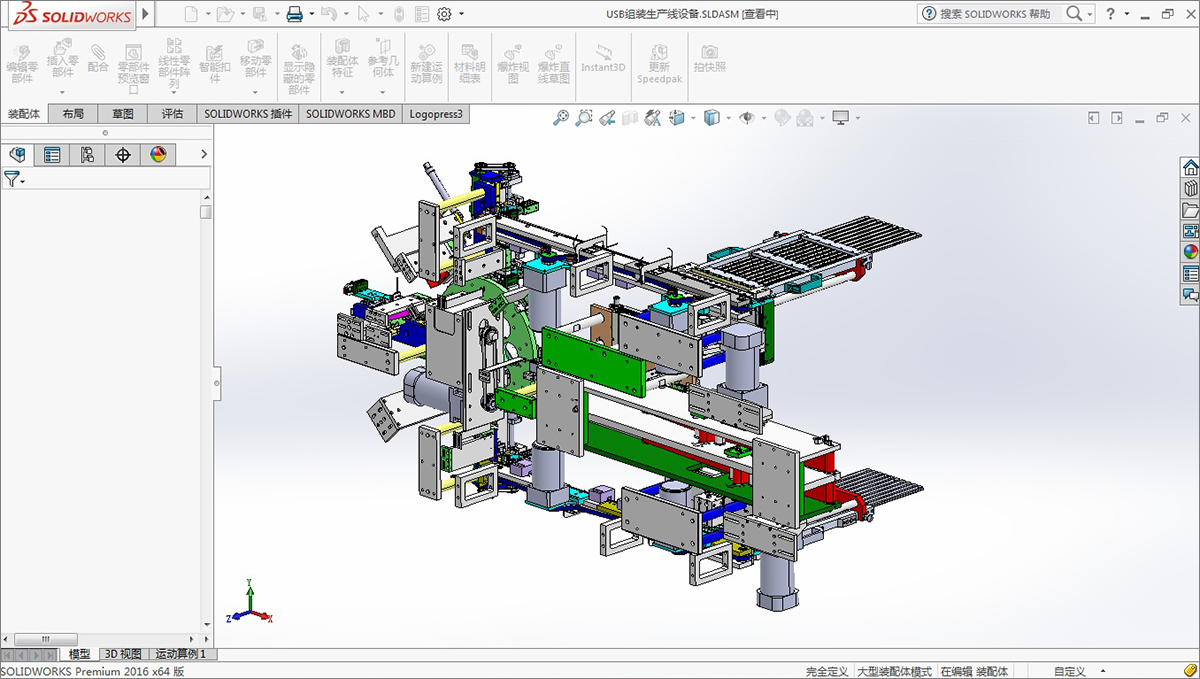1200x679 pixels.
Task: Expand the manager panel tabs chevron arrow
Action: coord(204,154)
